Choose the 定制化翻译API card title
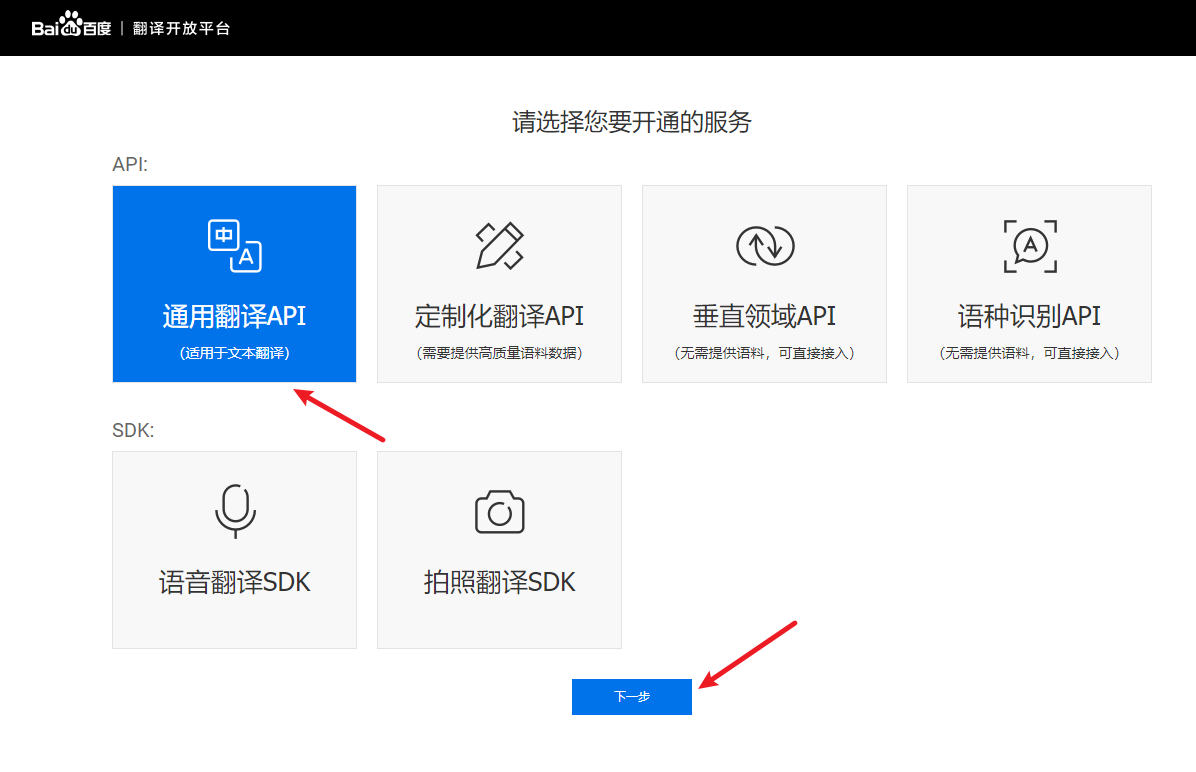The image size is (1196, 772). 500,316
